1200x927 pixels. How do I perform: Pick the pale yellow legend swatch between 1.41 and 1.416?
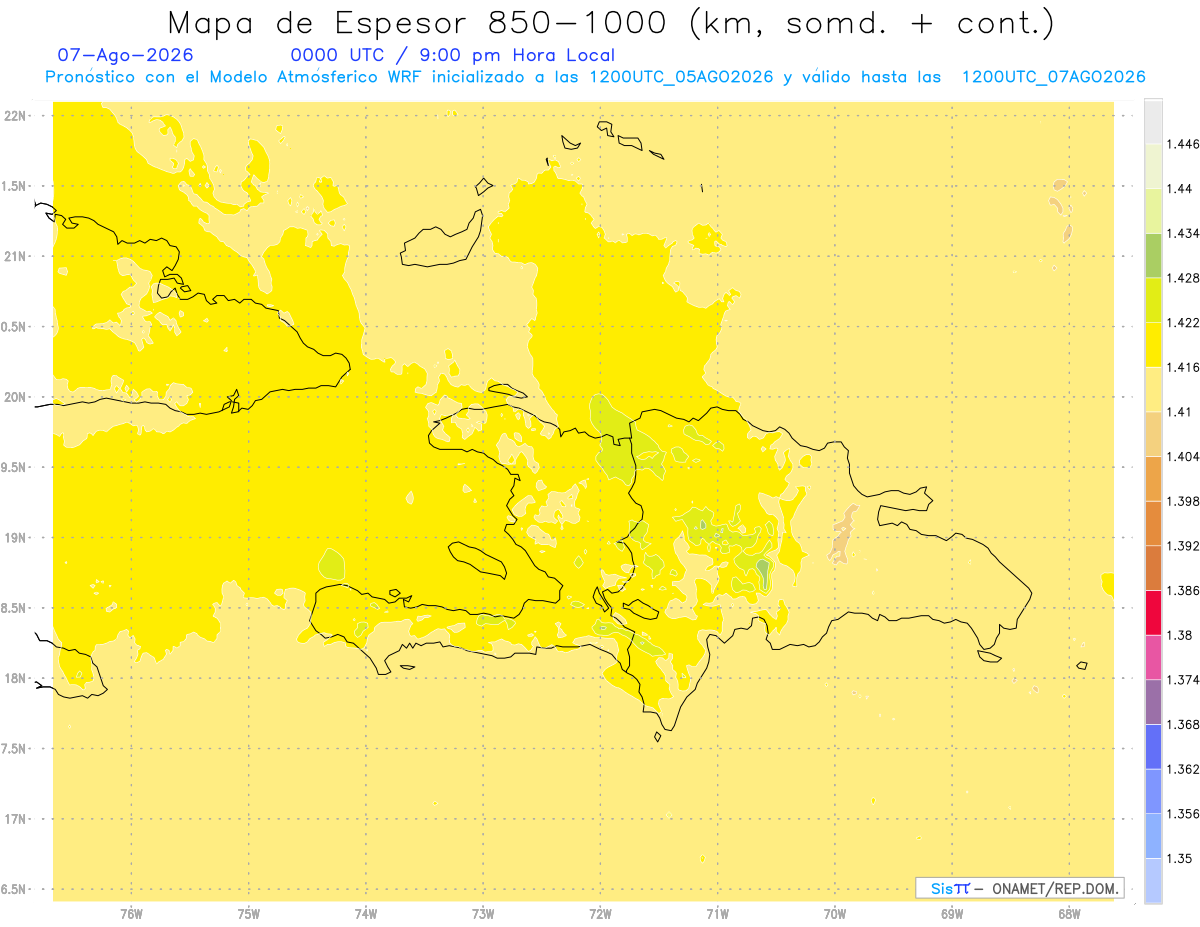point(1153,389)
